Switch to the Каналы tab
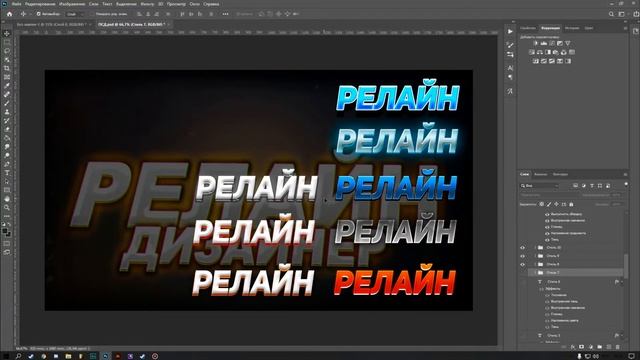Screen dimensions: 640x360 click(x=540, y=174)
